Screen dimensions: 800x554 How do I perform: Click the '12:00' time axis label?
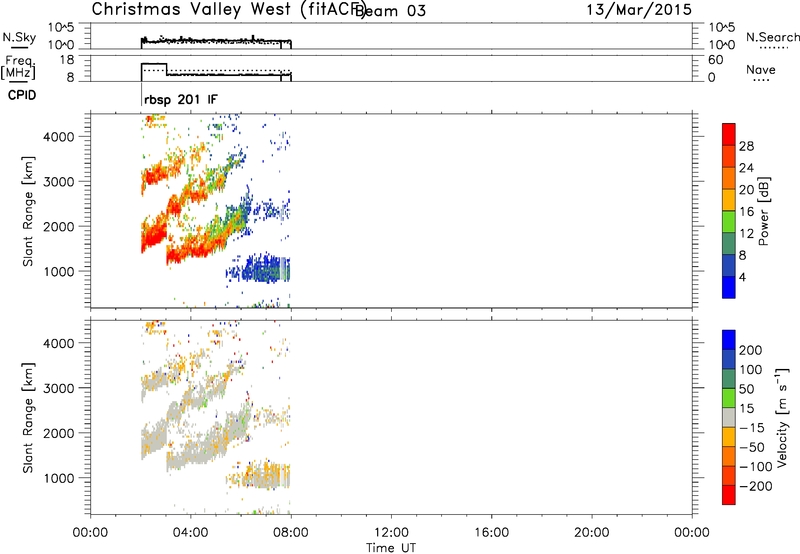pos(391,533)
